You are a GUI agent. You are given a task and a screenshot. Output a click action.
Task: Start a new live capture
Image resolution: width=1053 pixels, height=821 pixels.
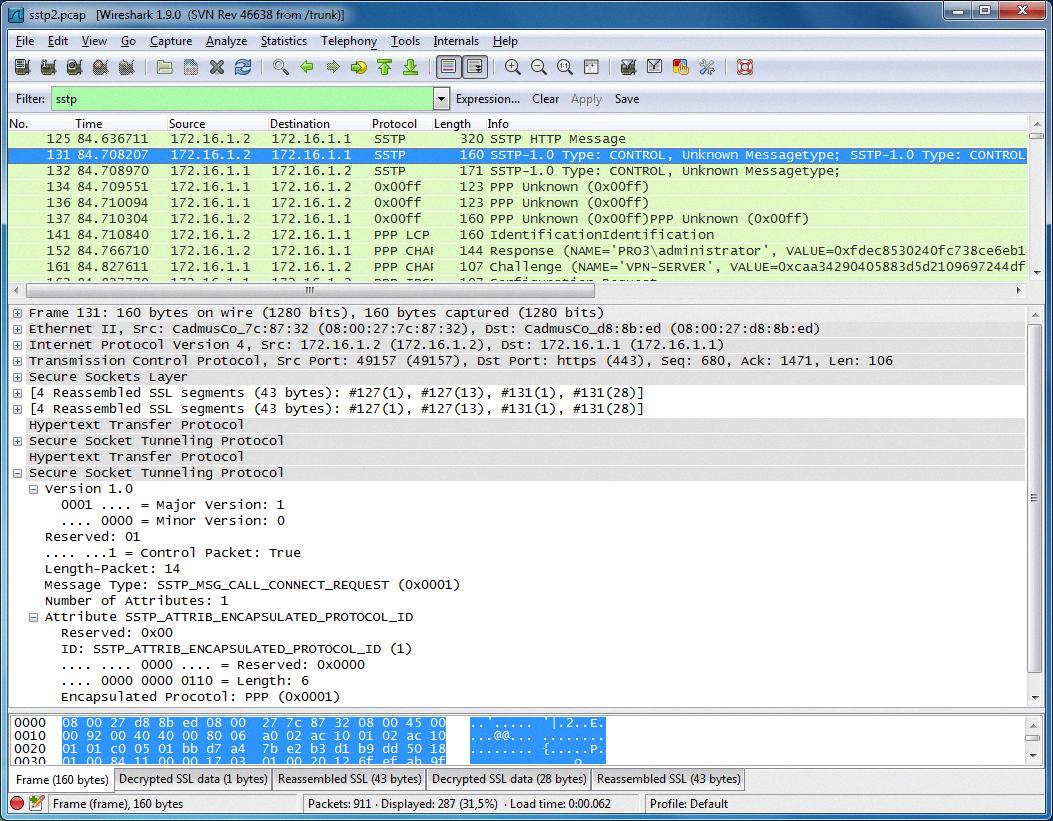pyautogui.click(x=74, y=67)
